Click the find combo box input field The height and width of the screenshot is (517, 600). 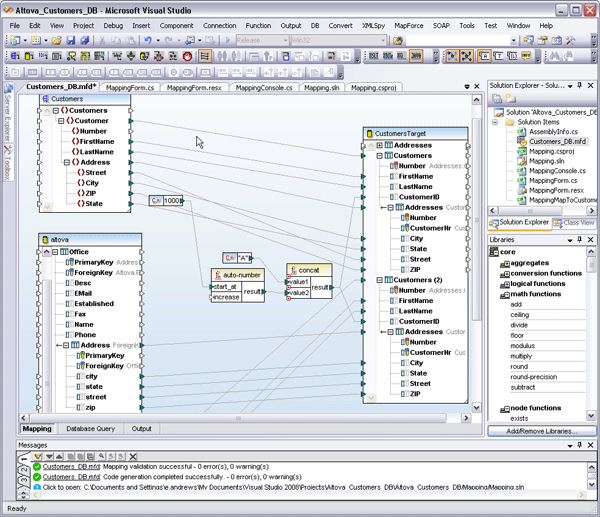[457, 40]
